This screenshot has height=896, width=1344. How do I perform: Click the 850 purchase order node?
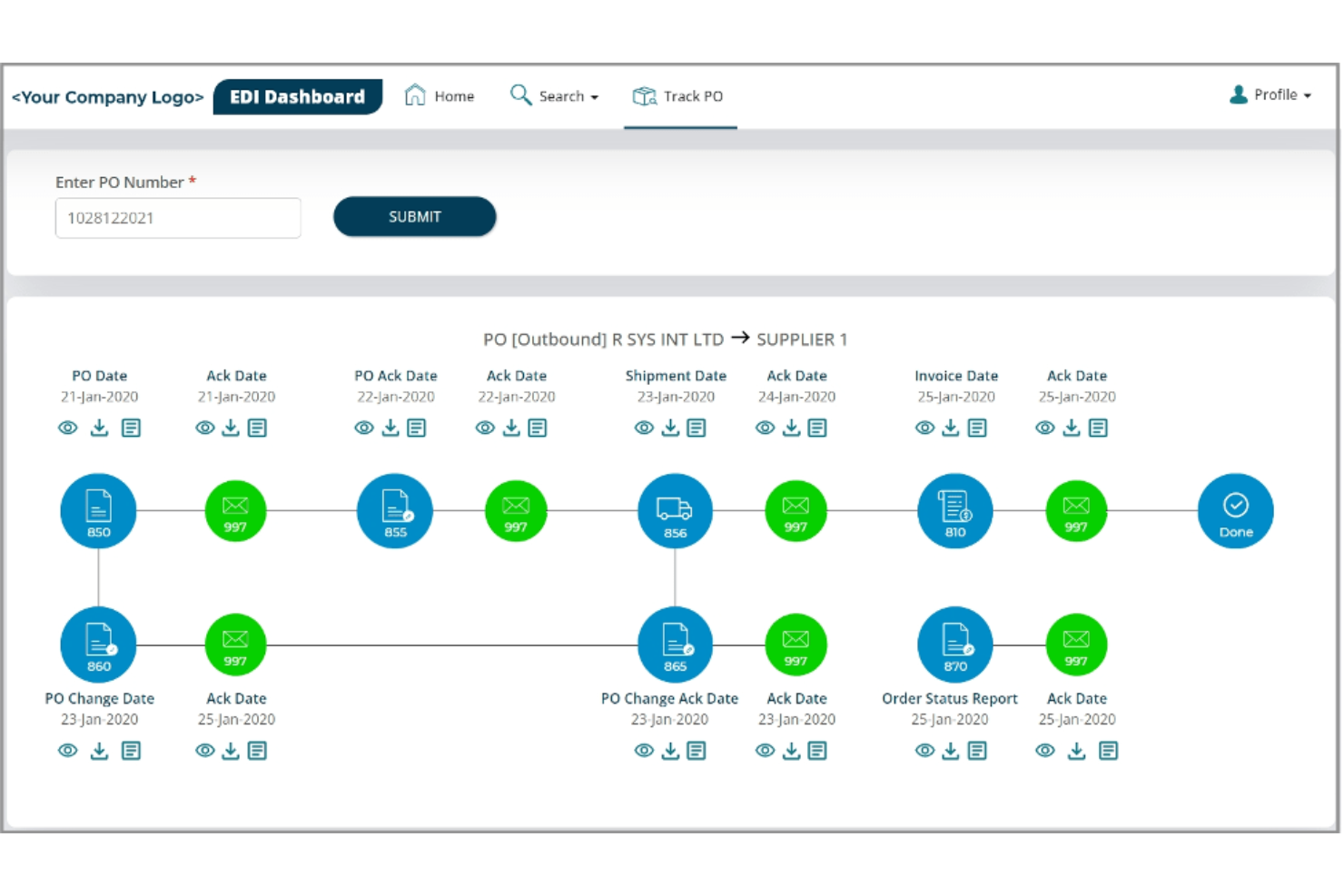(x=98, y=511)
